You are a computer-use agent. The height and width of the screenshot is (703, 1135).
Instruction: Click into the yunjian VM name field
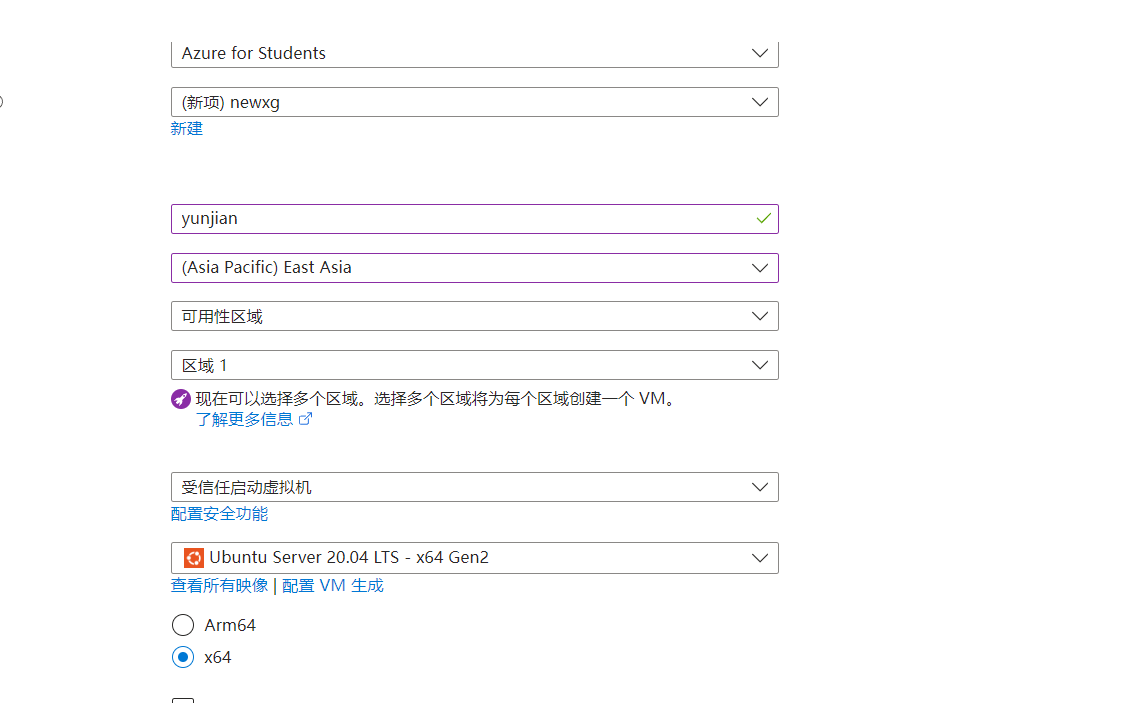point(460,218)
